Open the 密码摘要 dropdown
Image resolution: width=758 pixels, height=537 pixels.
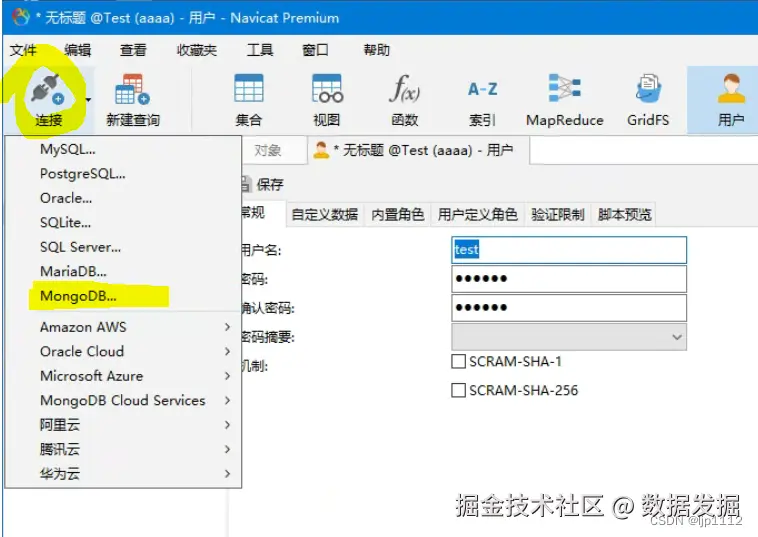tap(569, 337)
